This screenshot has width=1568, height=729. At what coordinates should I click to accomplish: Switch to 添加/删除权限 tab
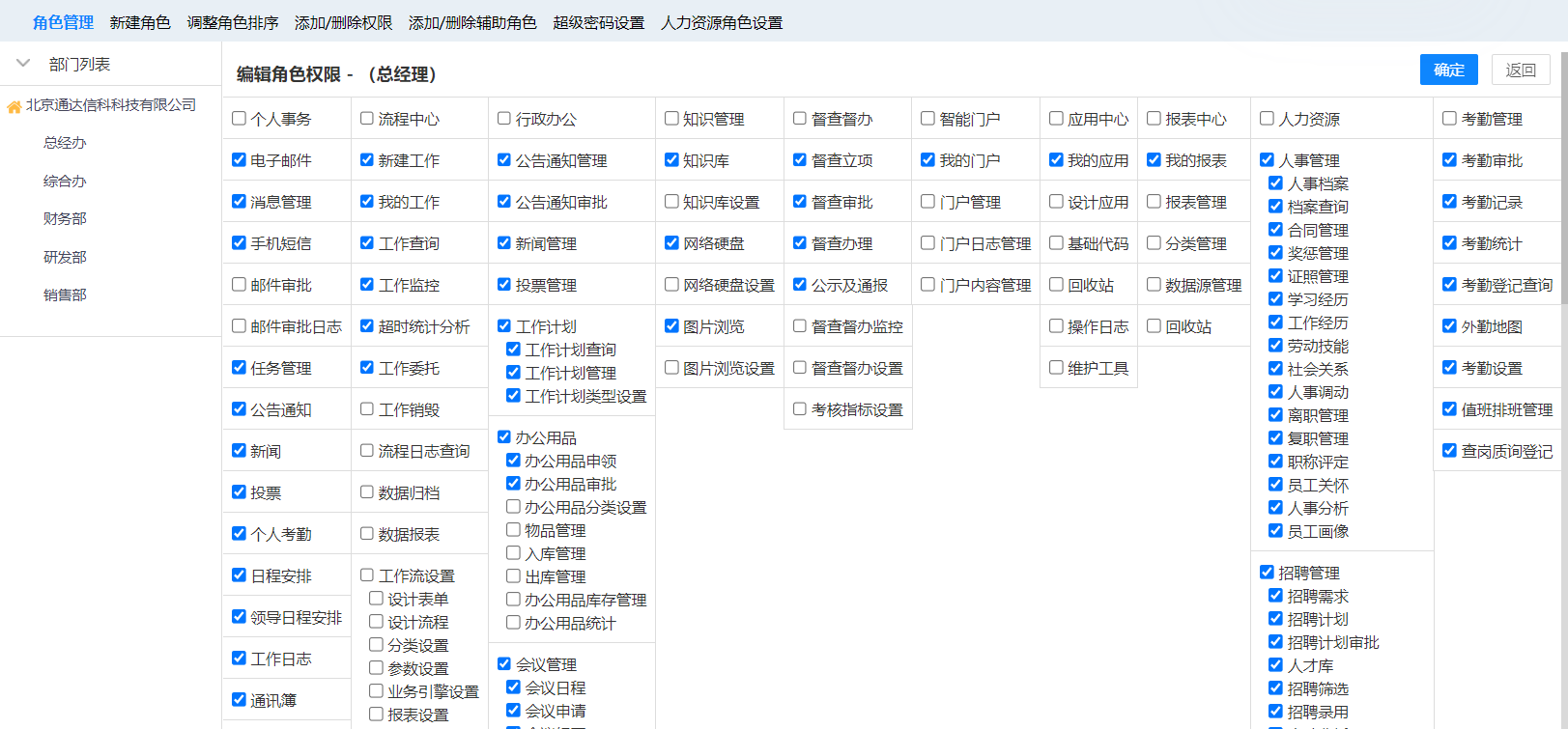coord(343,22)
